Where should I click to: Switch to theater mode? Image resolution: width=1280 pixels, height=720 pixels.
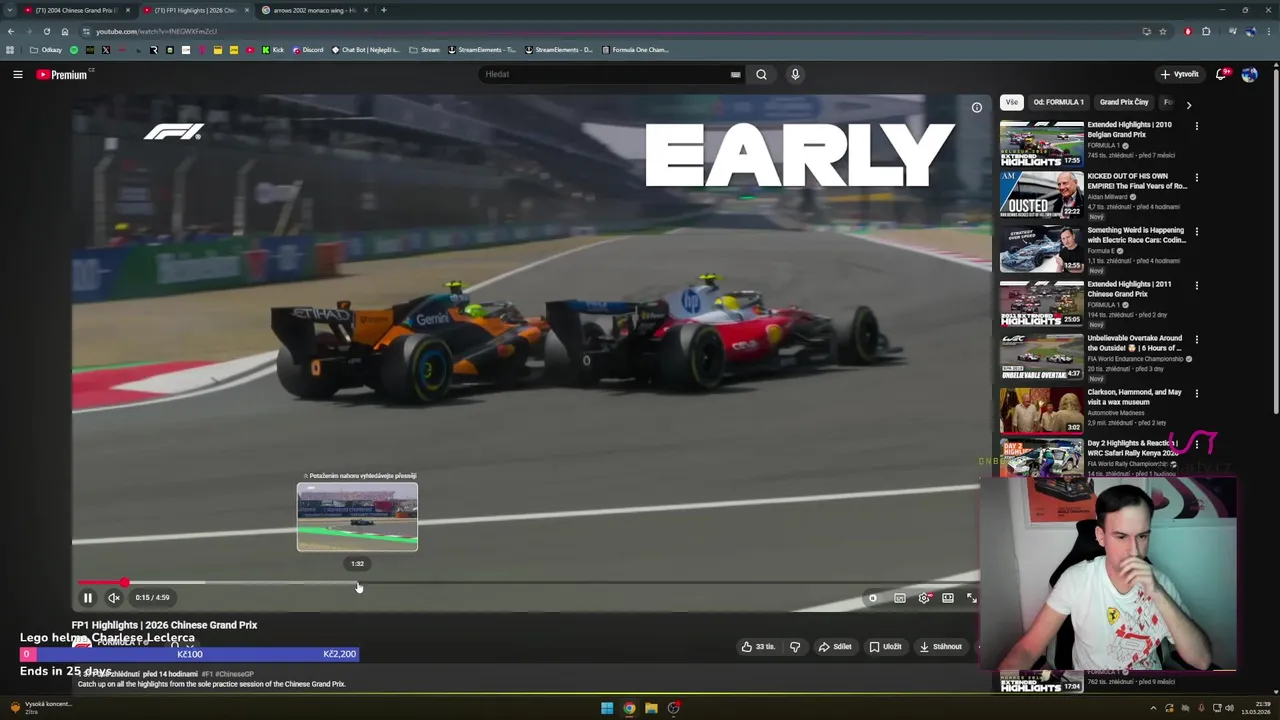[x=948, y=598]
